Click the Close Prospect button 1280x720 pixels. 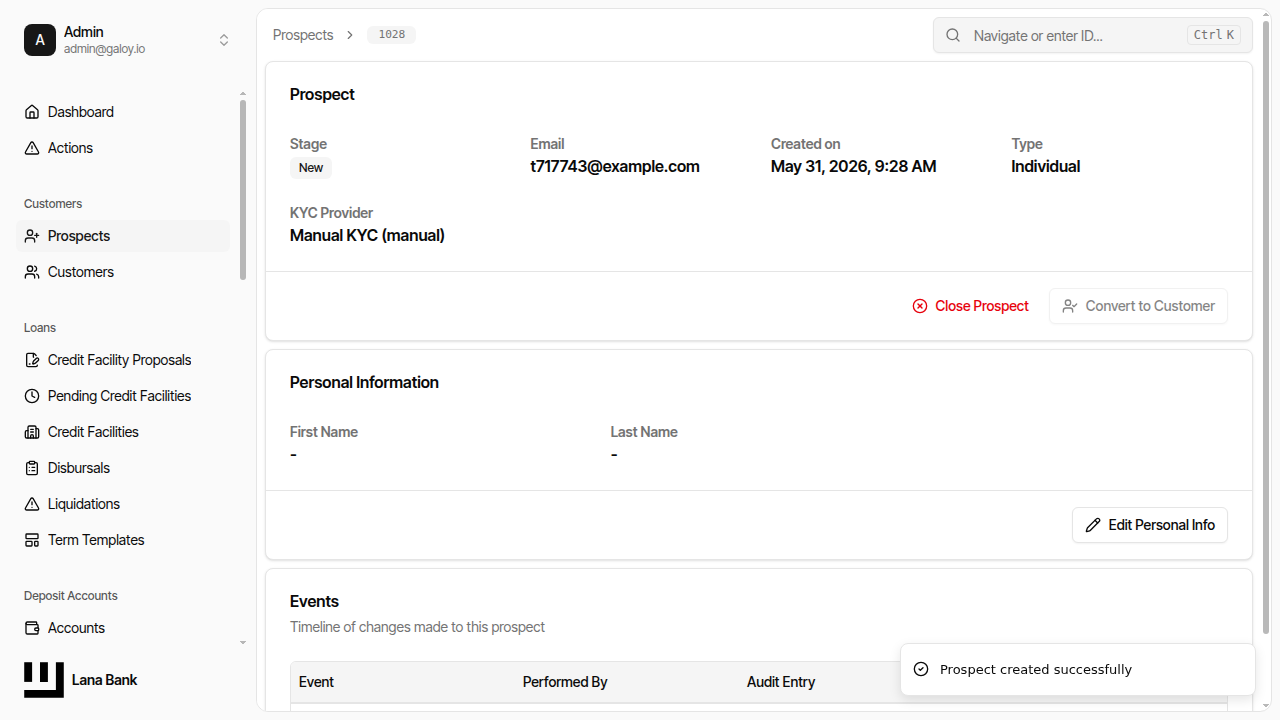970,306
